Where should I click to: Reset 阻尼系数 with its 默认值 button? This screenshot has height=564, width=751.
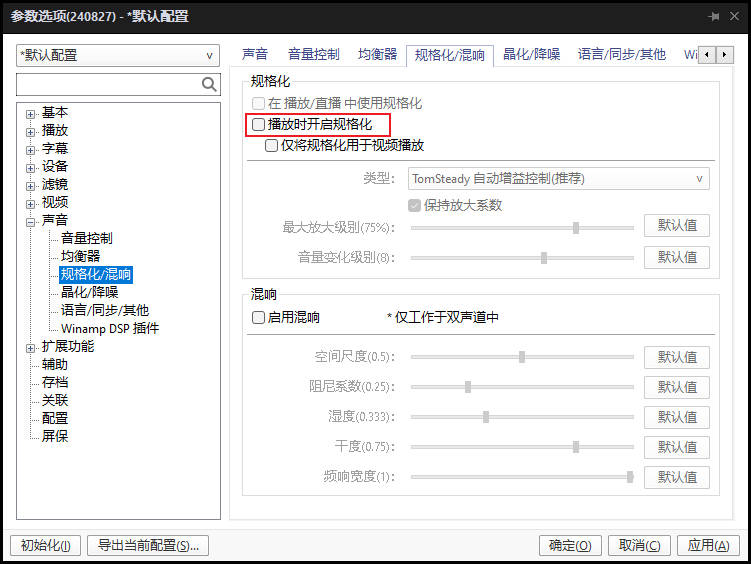click(x=677, y=387)
